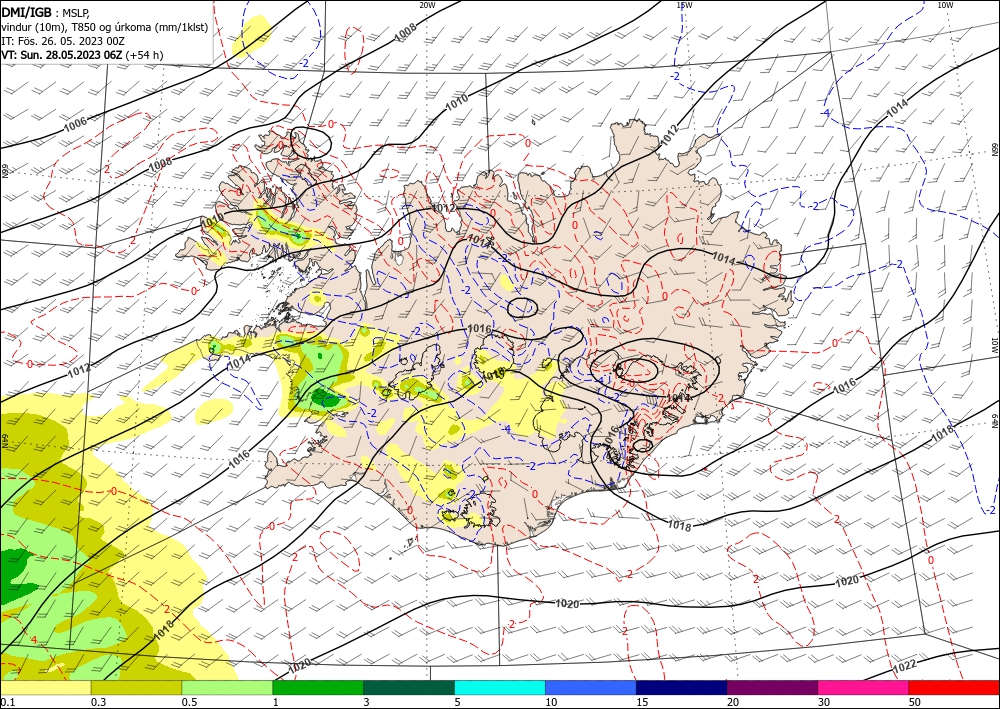
Task: Click the navy 15–20 legend color block
Action: pyautogui.click(x=682, y=687)
